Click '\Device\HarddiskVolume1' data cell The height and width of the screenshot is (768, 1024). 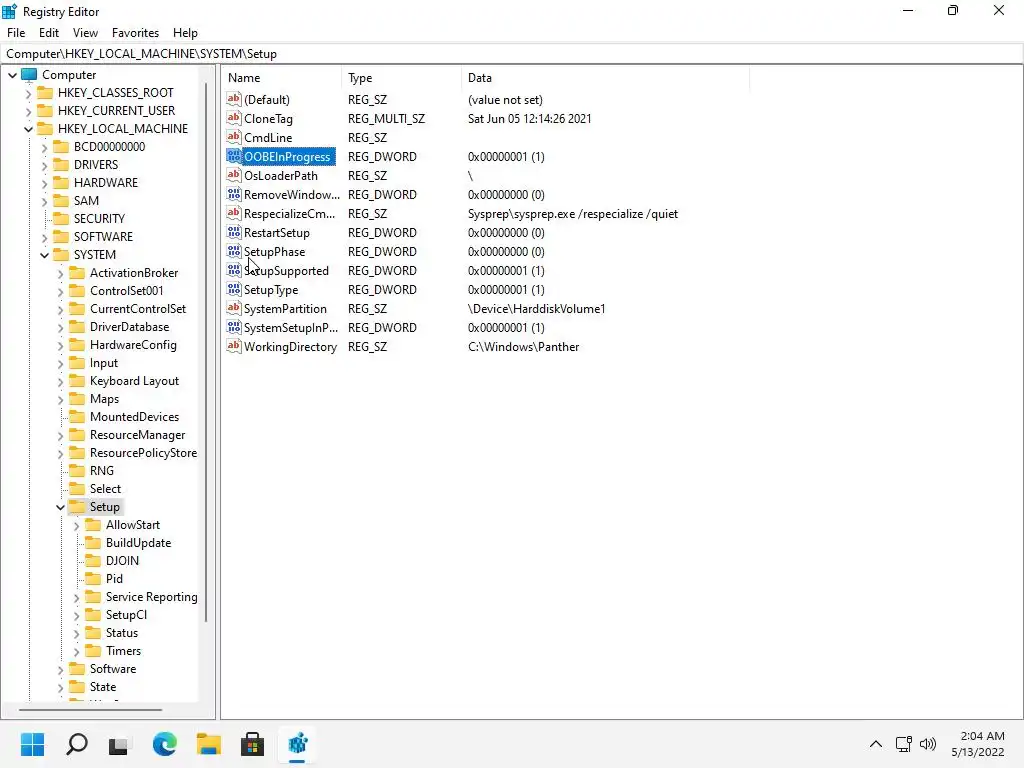pos(536,309)
